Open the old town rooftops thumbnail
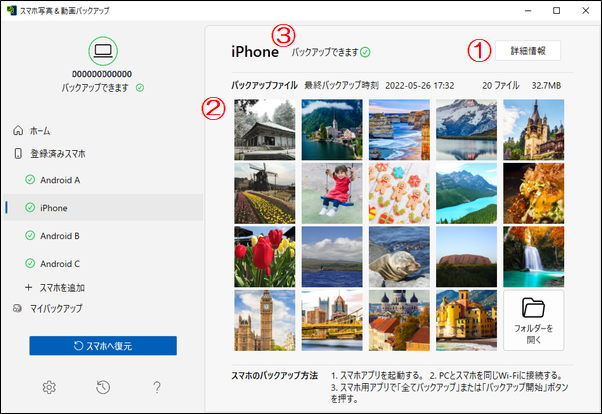Viewport: 602px width, 414px height. [x=399, y=320]
